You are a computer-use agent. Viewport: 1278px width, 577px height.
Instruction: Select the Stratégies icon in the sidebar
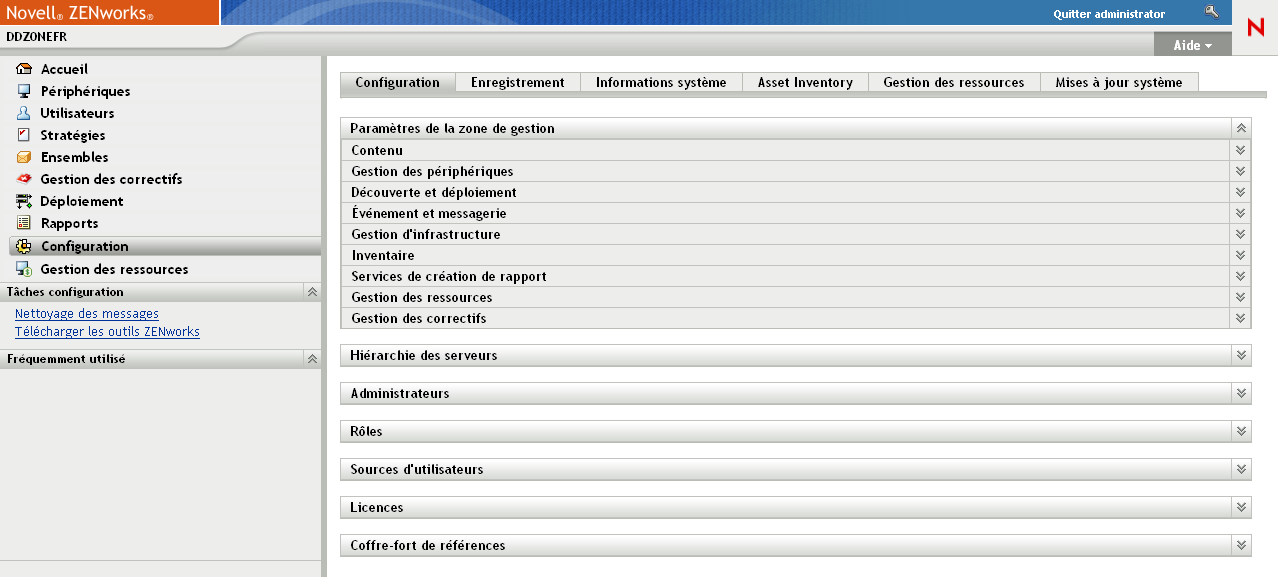click(24, 134)
